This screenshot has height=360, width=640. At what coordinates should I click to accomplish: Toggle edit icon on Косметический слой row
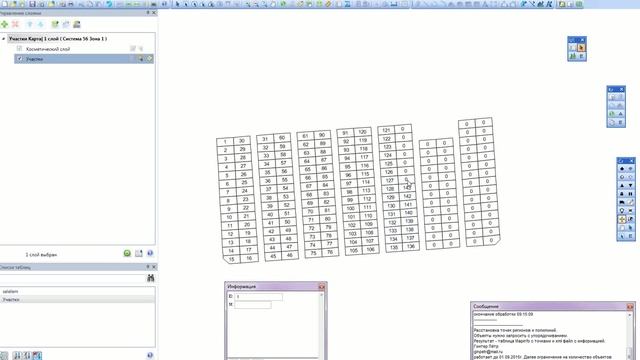[x=133, y=49]
